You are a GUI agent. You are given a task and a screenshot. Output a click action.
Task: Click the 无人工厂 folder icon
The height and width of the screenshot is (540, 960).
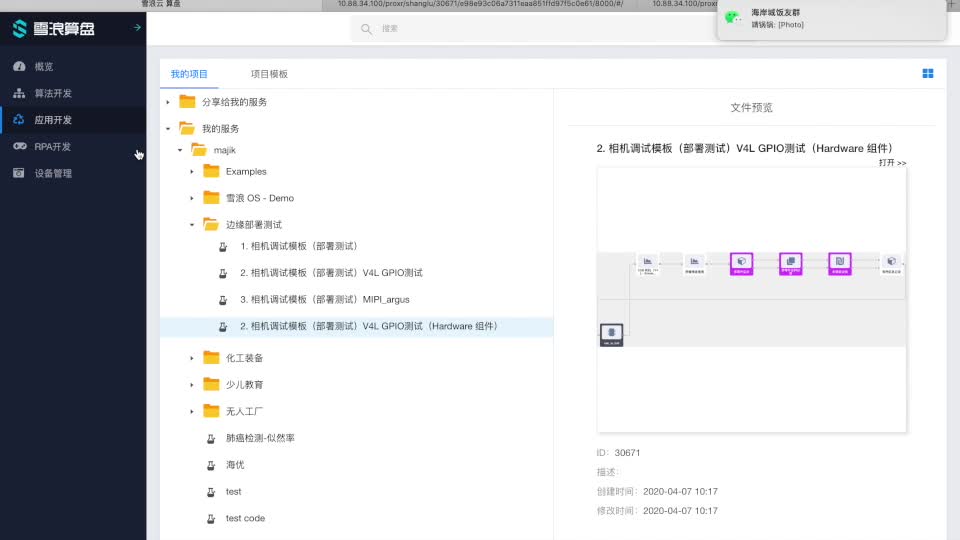(x=211, y=411)
